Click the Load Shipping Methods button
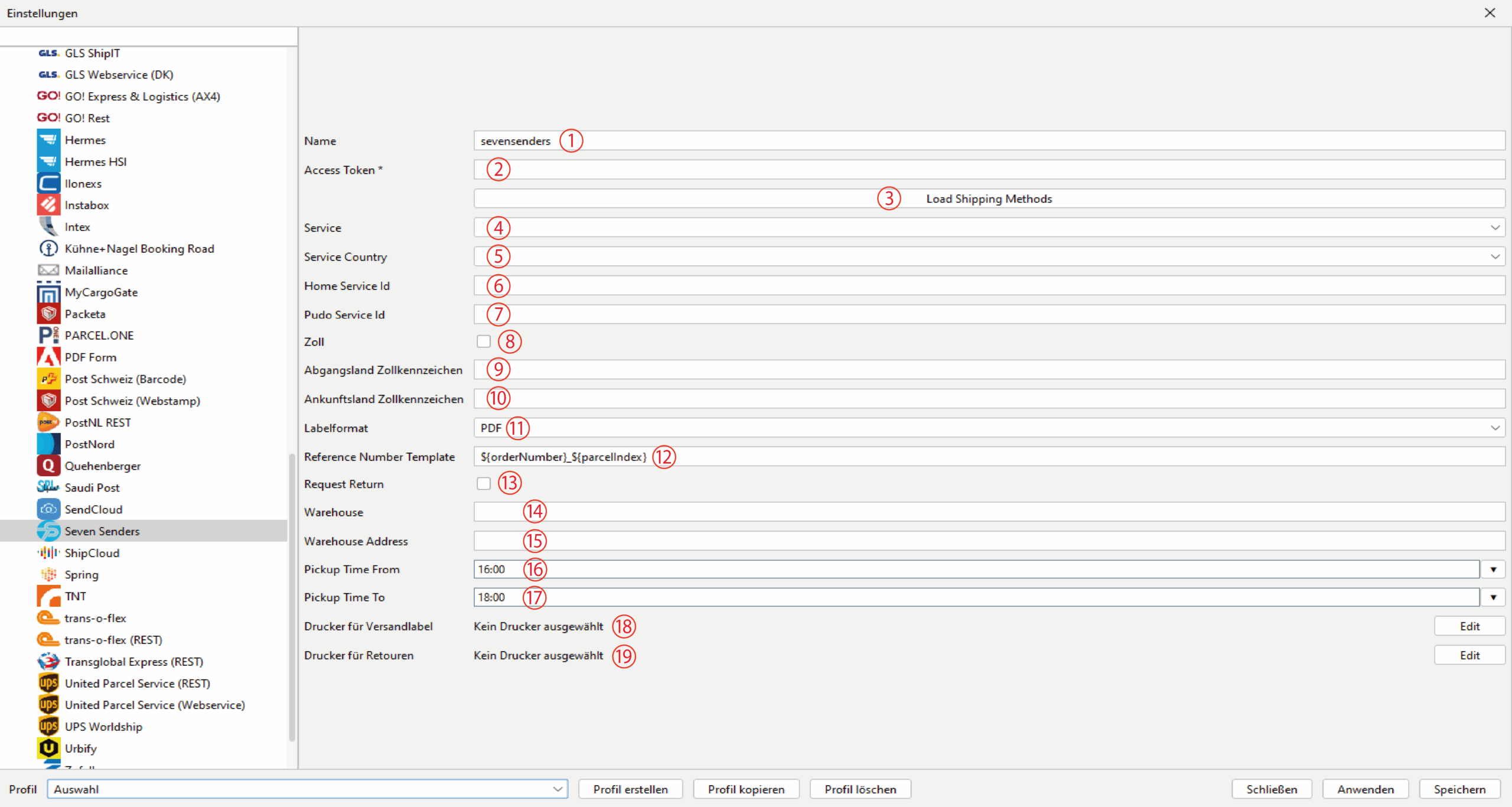Image resolution: width=1512 pixels, height=807 pixels. pyautogui.click(x=989, y=199)
